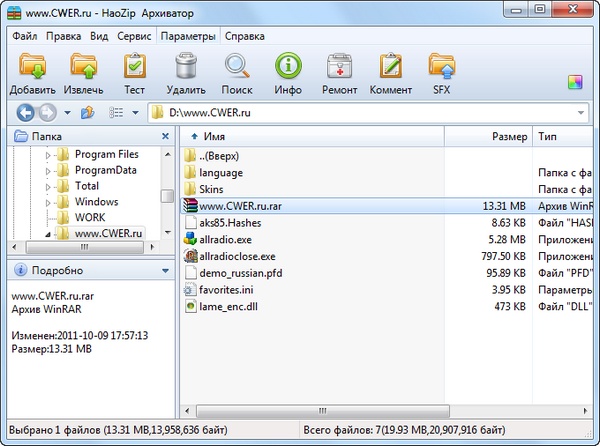Close the Папка folder panel
The image size is (600, 446).
coord(165,135)
